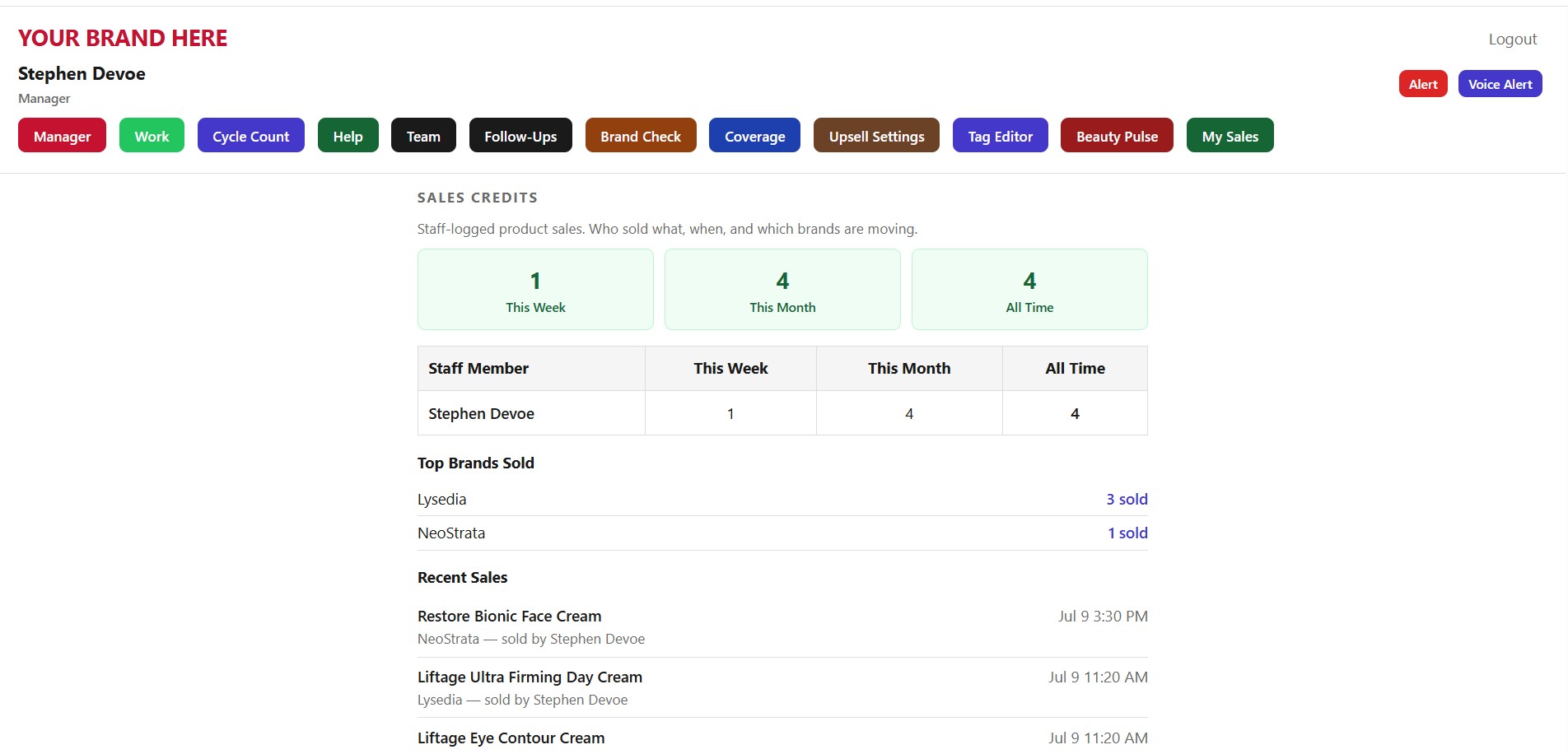Click the '1 sold' count for NeoStrata
Image resolution: width=1568 pixels, height=754 pixels.
[1127, 533]
